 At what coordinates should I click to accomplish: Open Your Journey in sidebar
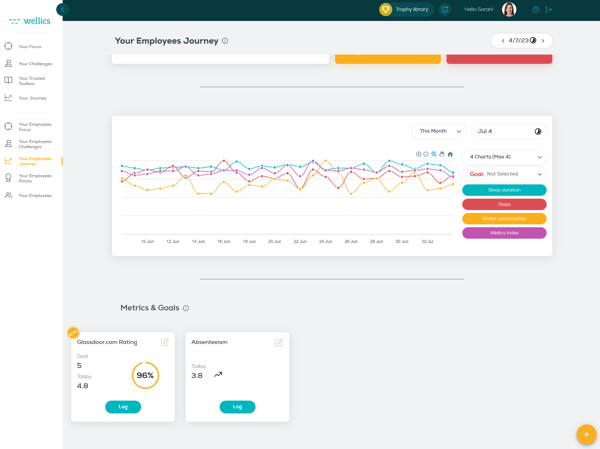click(x=33, y=98)
